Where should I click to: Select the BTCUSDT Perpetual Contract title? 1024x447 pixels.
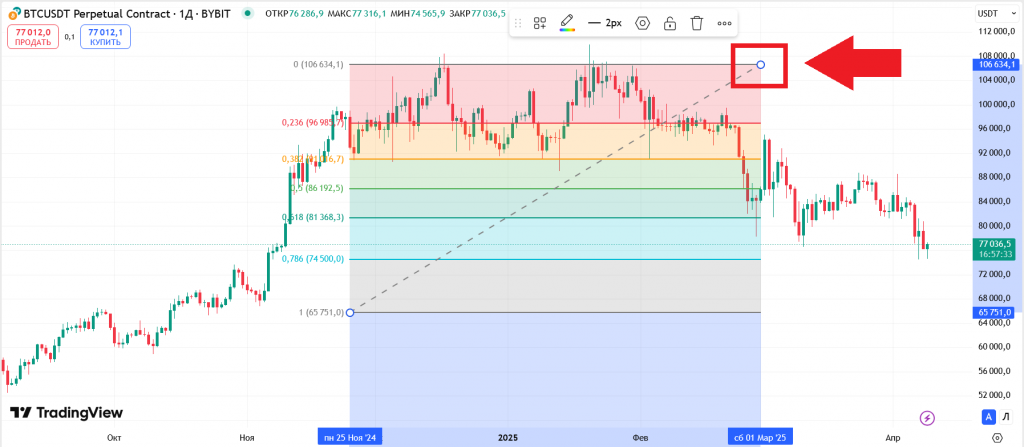(x=127, y=13)
